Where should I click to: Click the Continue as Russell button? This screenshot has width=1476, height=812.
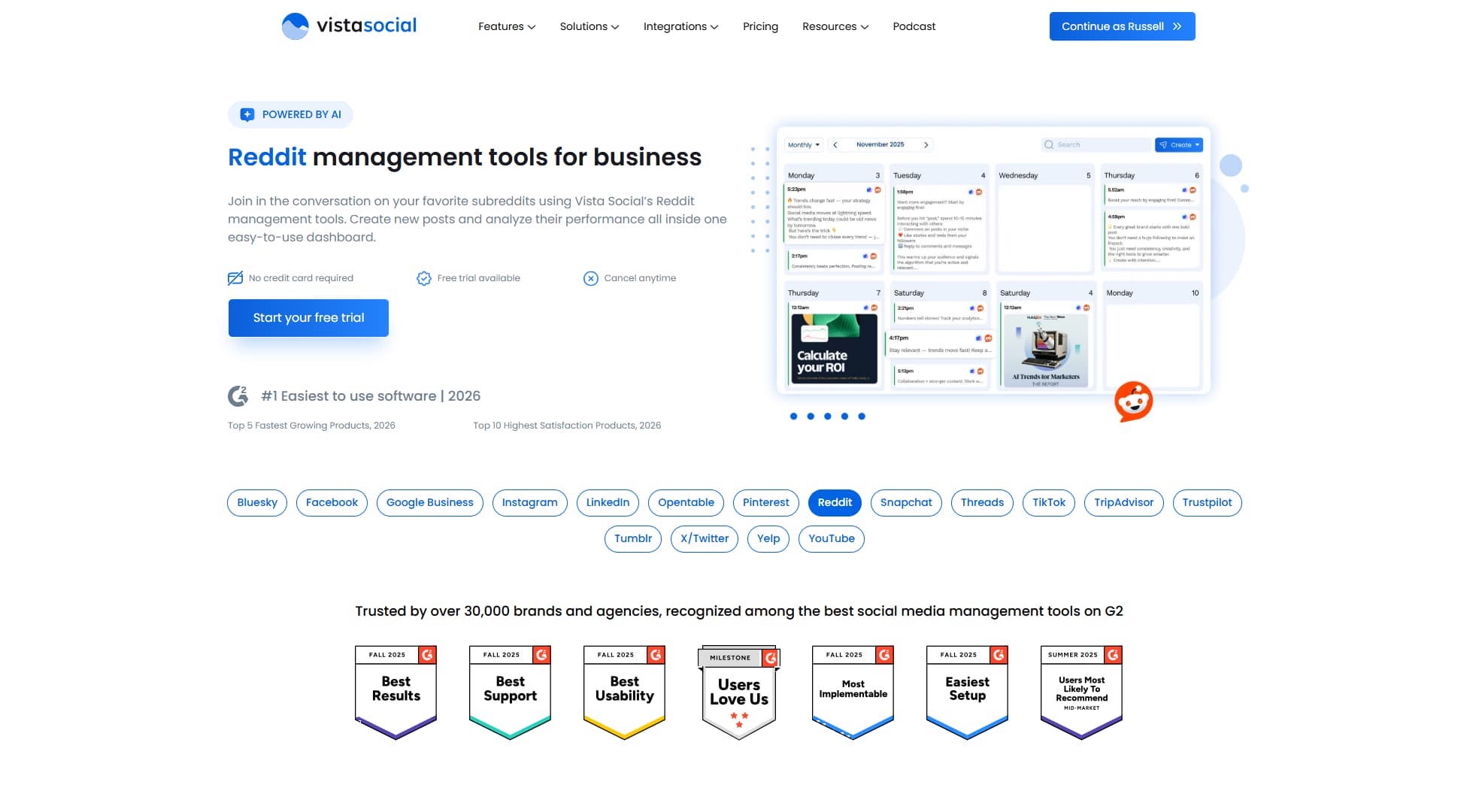coord(1121,26)
